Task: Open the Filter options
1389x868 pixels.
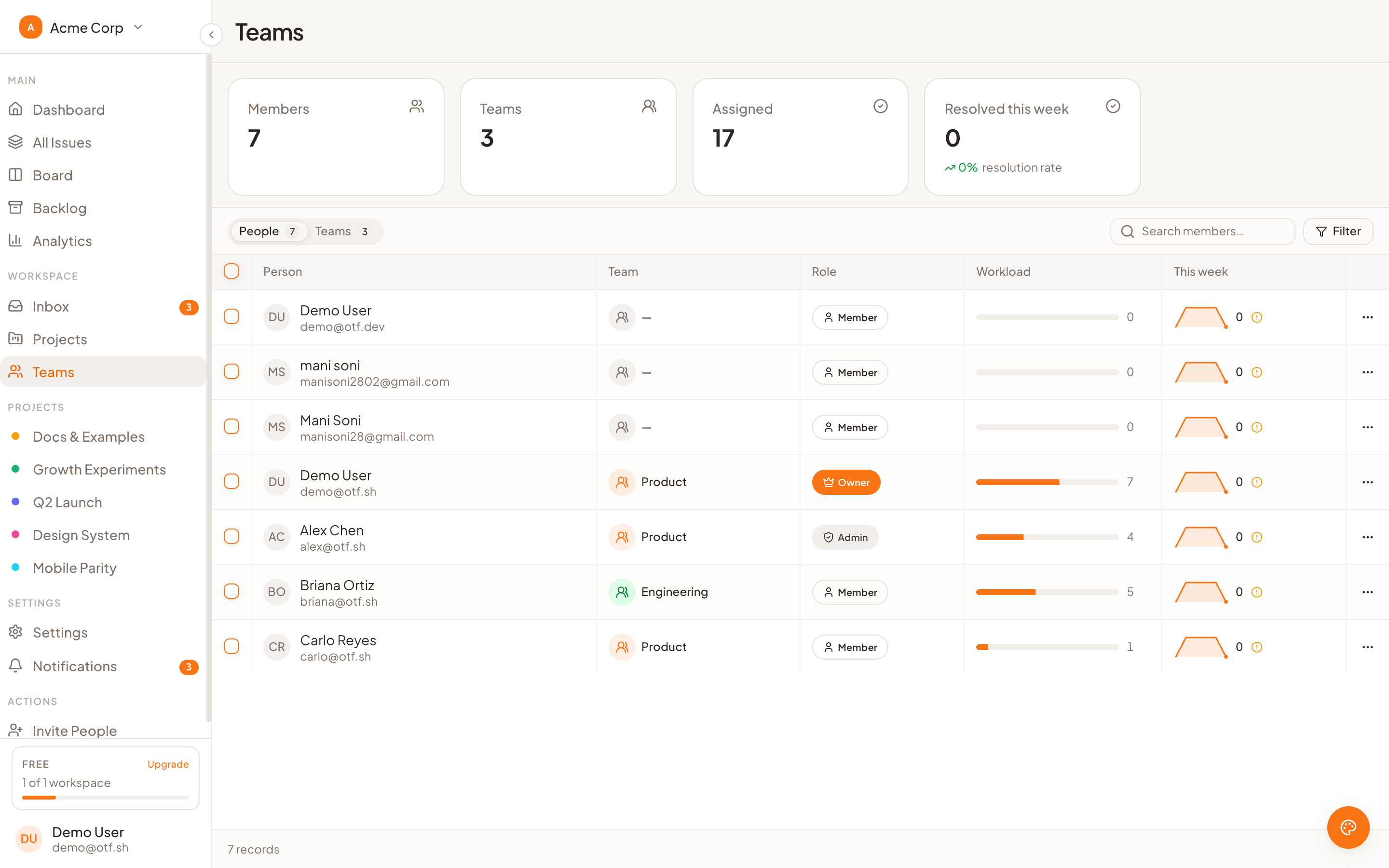Action: [x=1338, y=231]
